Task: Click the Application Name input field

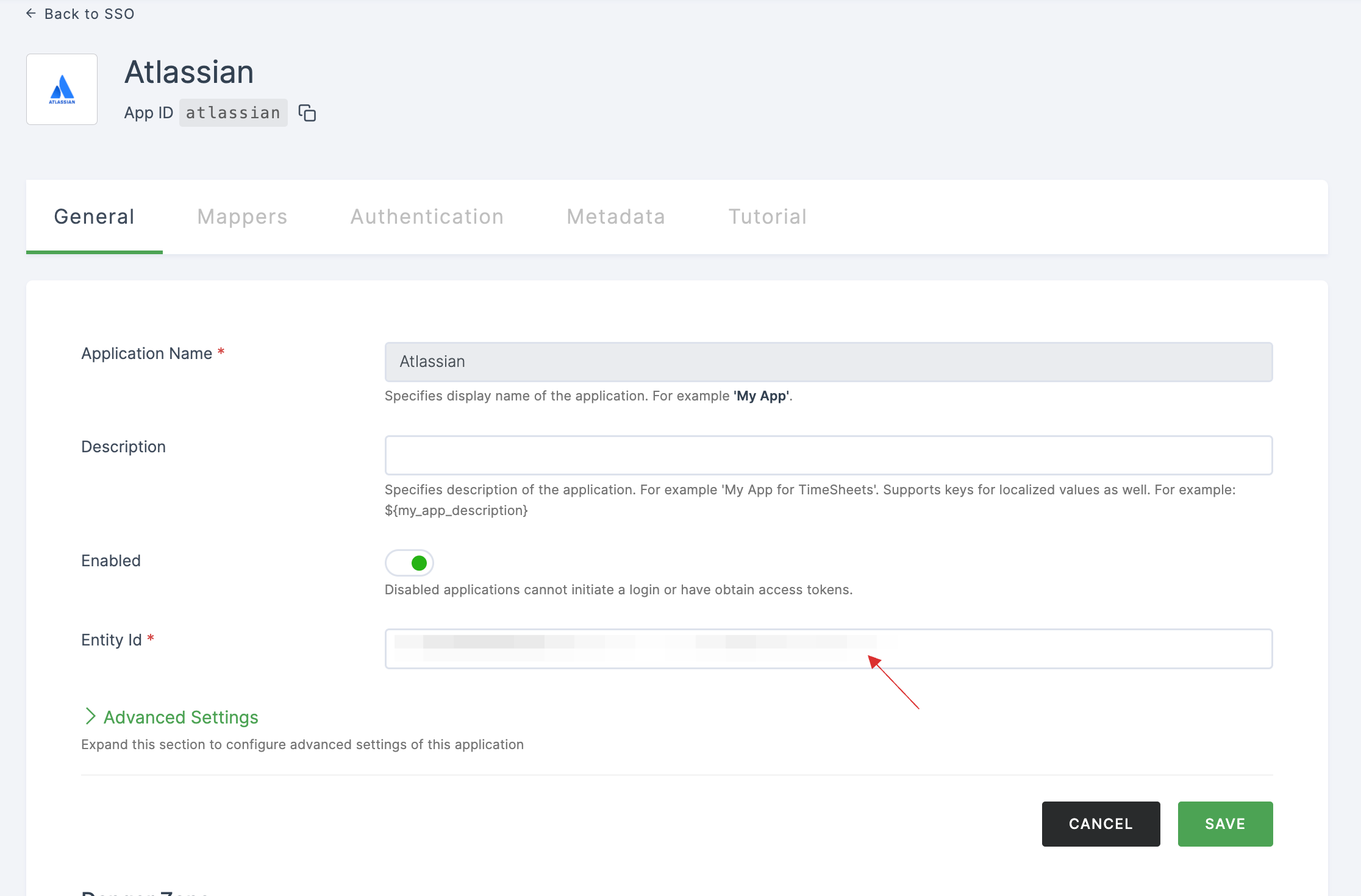Action: coord(829,362)
